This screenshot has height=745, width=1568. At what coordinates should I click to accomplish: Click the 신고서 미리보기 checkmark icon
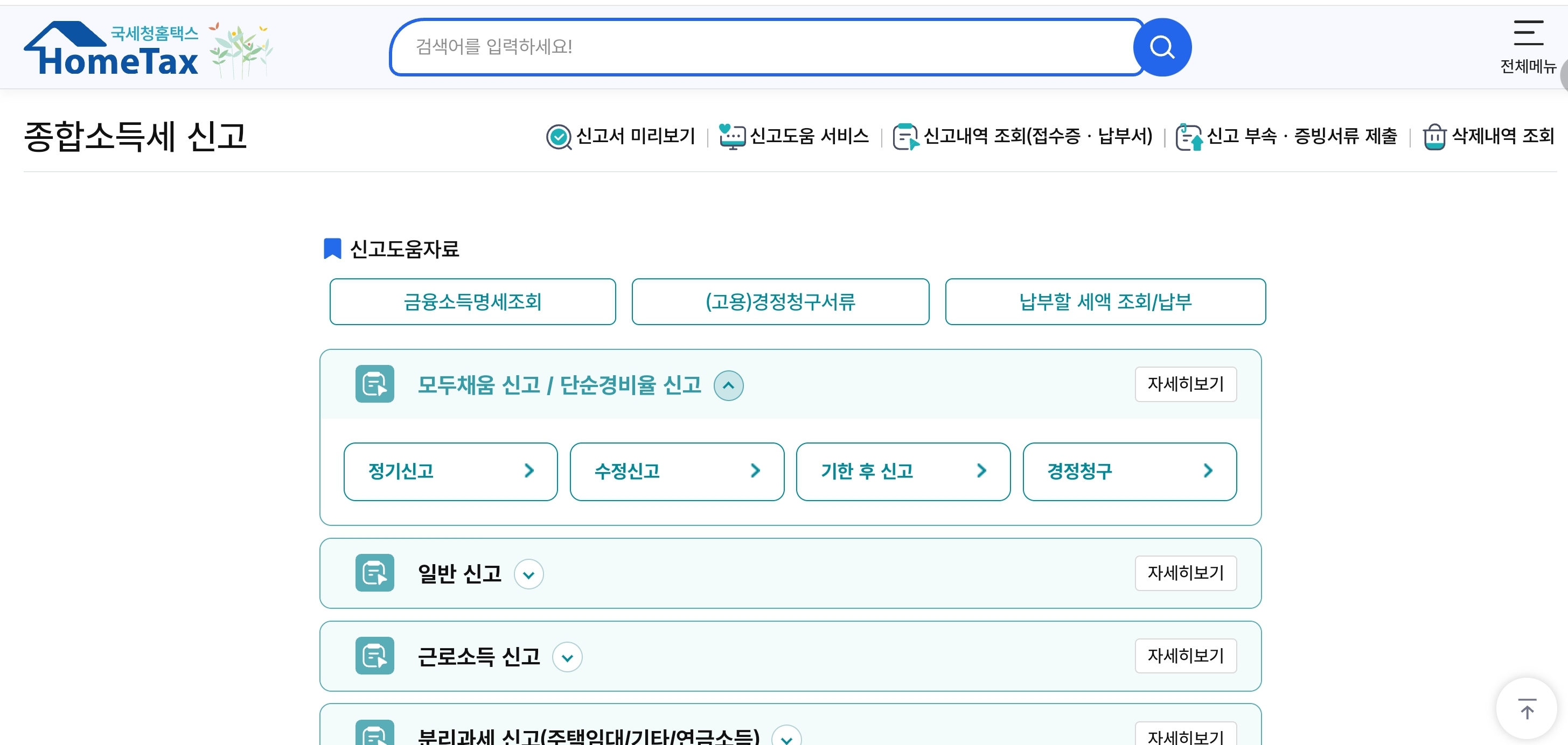click(558, 136)
